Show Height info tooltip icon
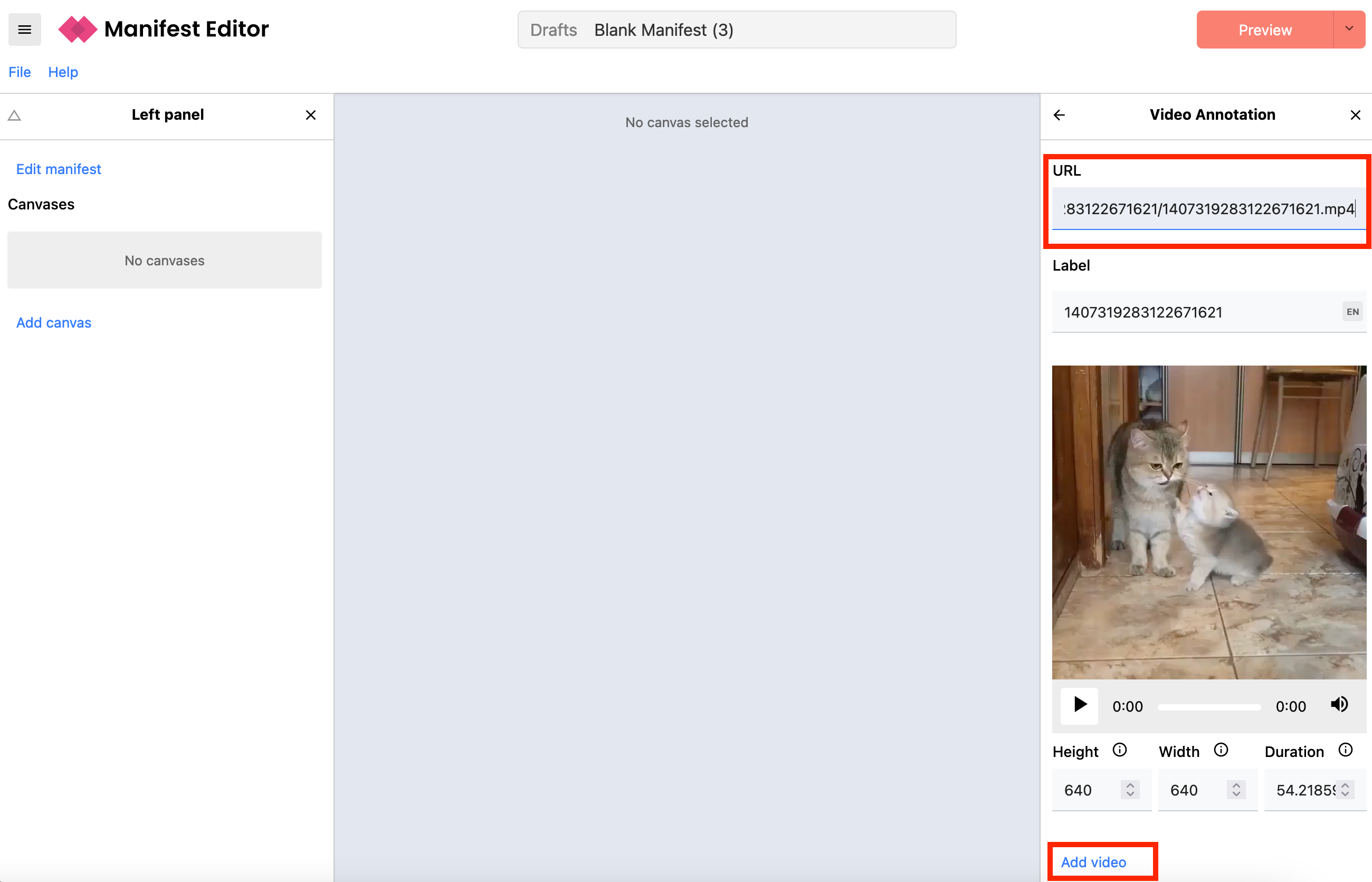This screenshot has height=882, width=1372. 1119,750
